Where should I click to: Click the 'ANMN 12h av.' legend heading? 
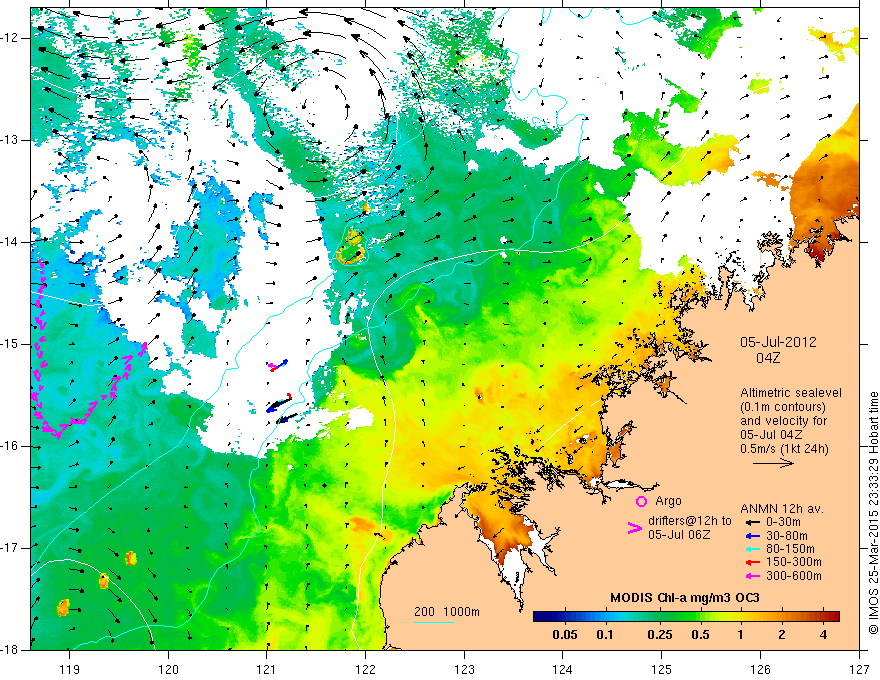click(782, 509)
